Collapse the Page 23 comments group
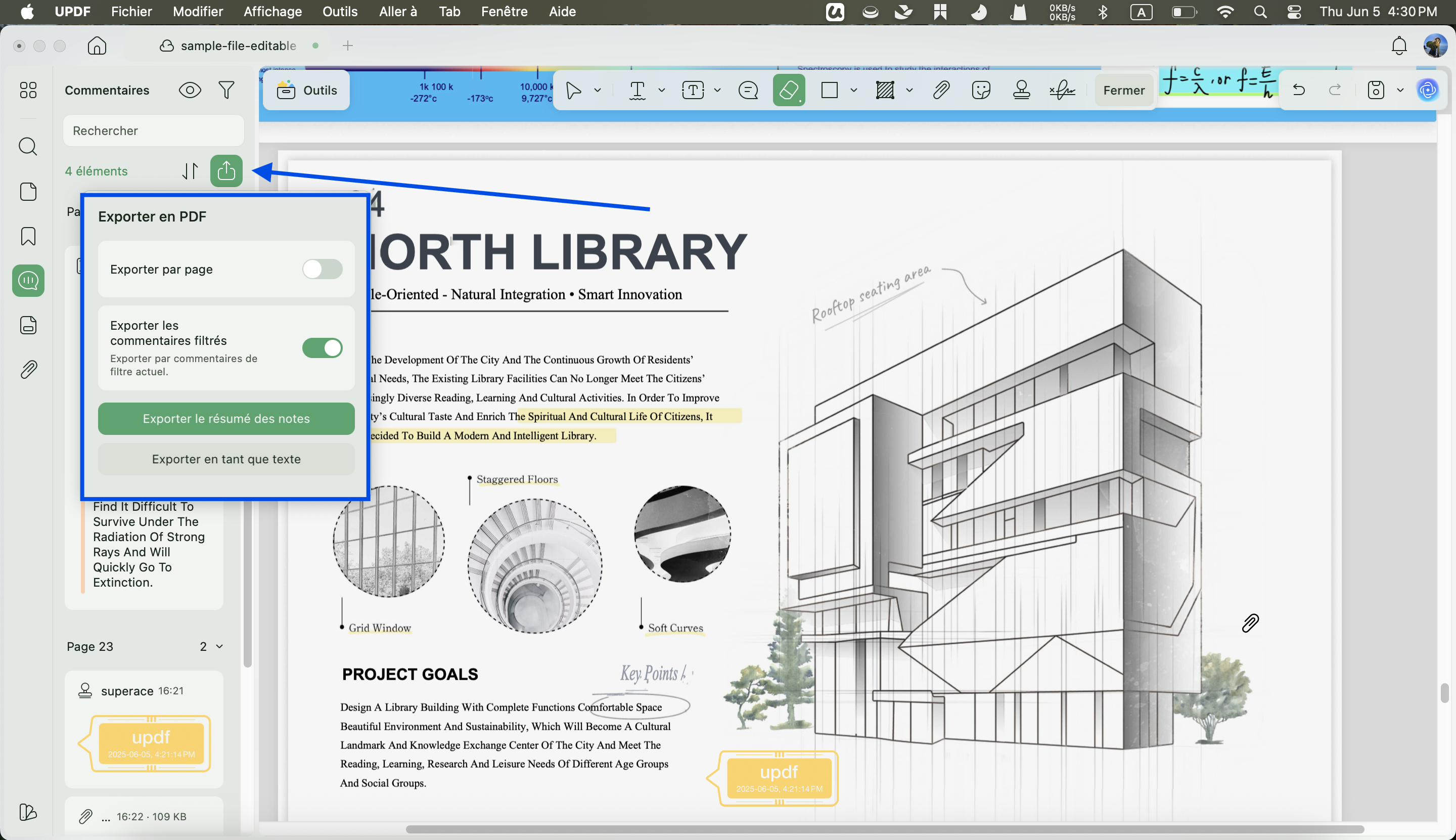Viewport: 1456px width, 840px height. click(x=219, y=646)
